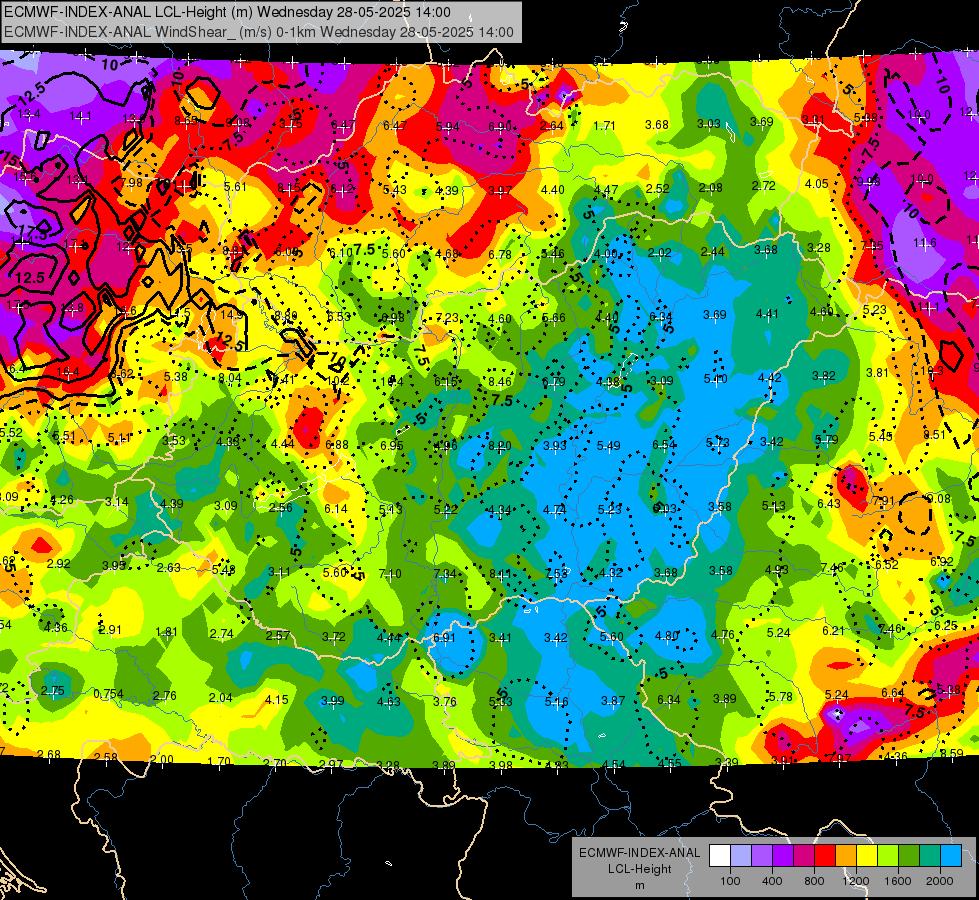Click the legend tick label 1600

[x=898, y=881]
